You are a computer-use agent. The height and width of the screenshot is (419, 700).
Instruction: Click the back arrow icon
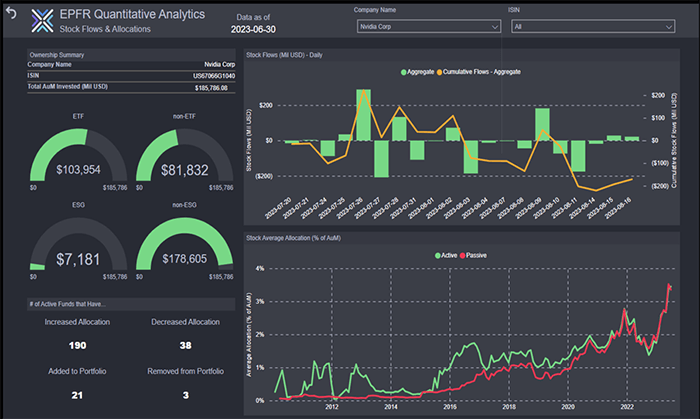click(x=11, y=13)
